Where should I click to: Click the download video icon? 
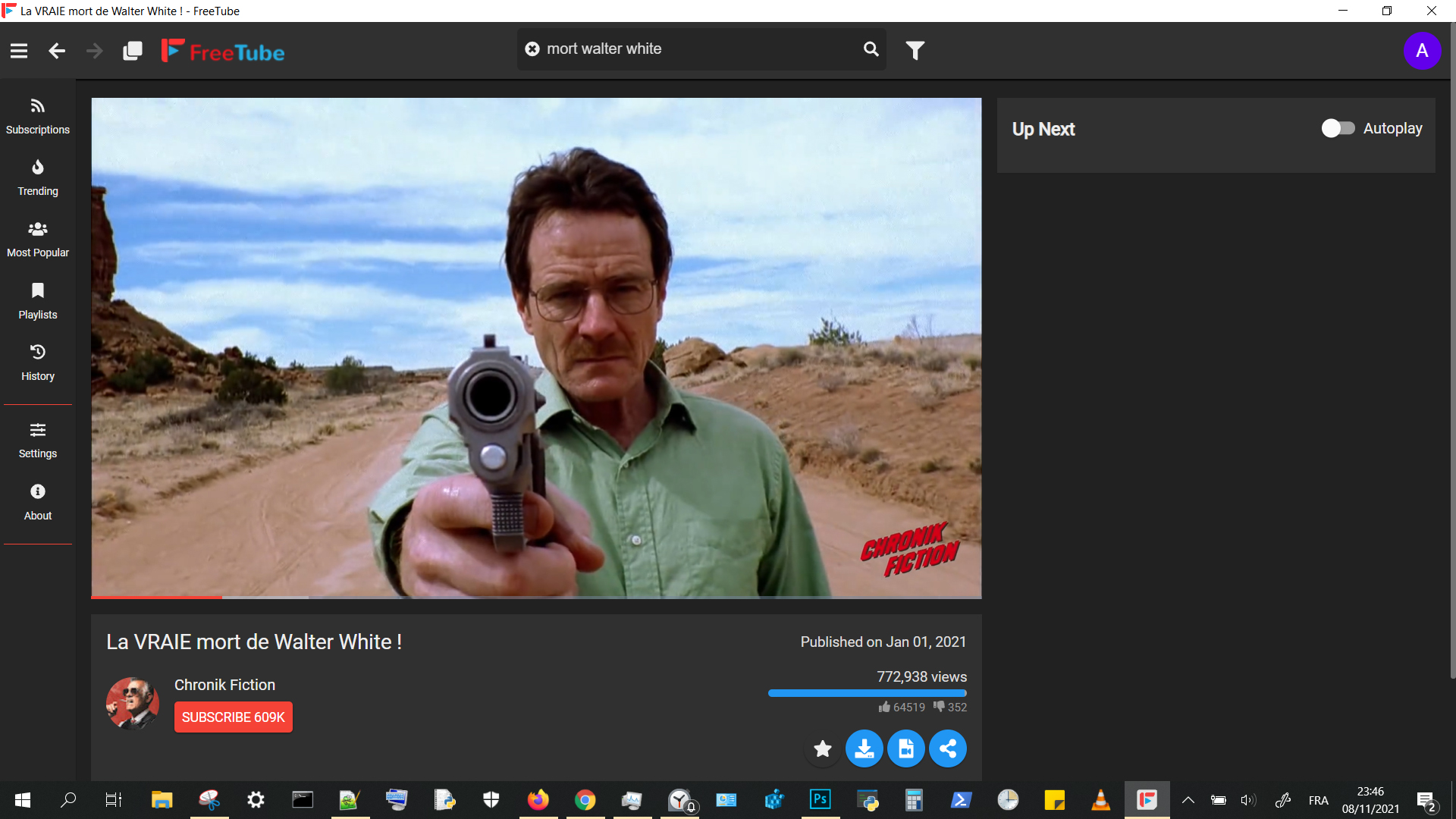point(864,749)
